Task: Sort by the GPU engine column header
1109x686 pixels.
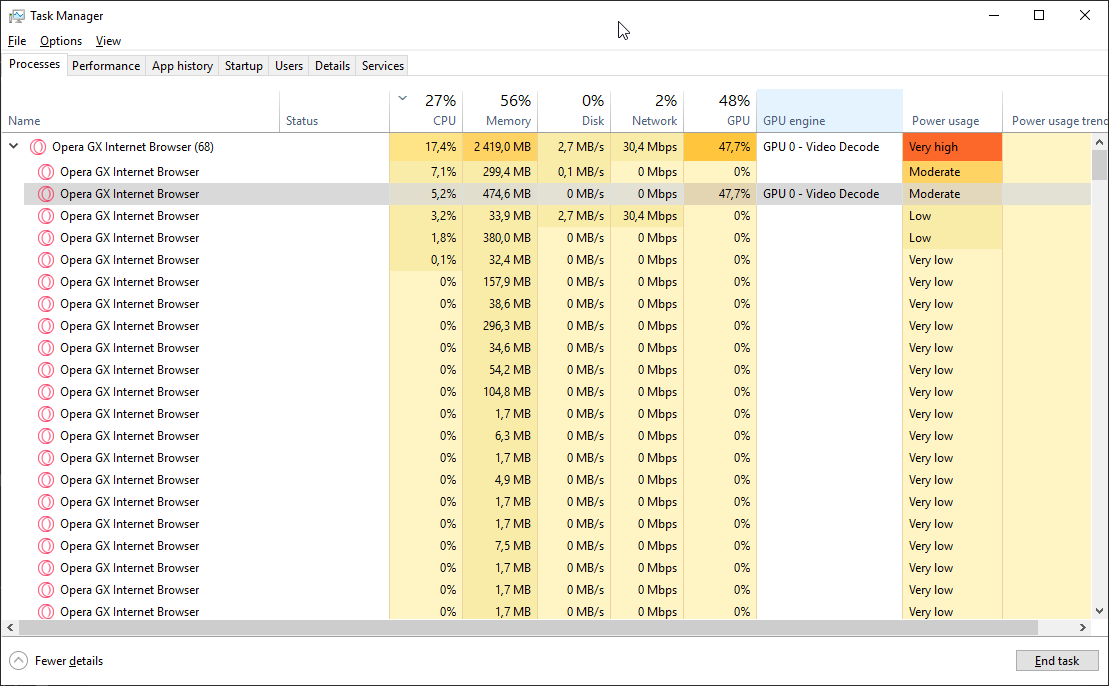Action: [x=830, y=111]
